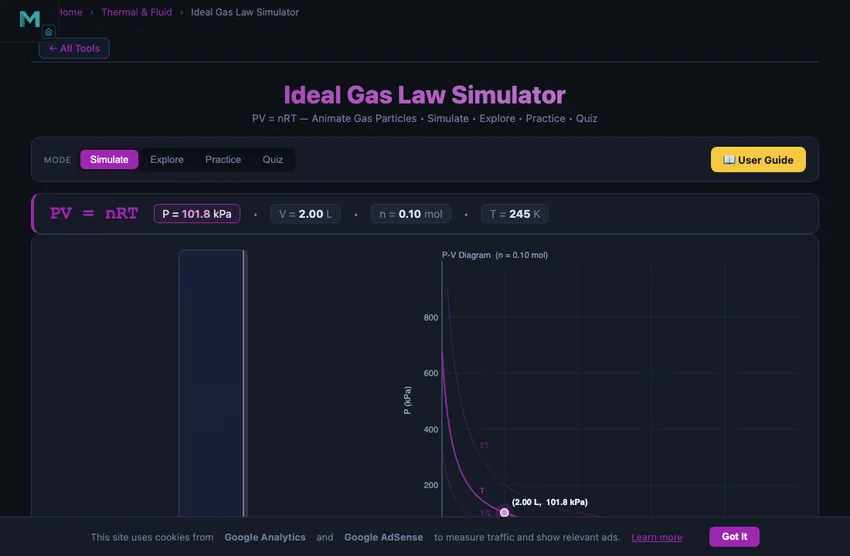This screenshot has width=850, height=556.
Task: Click the P (kPa) axis label
Action: 407,400
